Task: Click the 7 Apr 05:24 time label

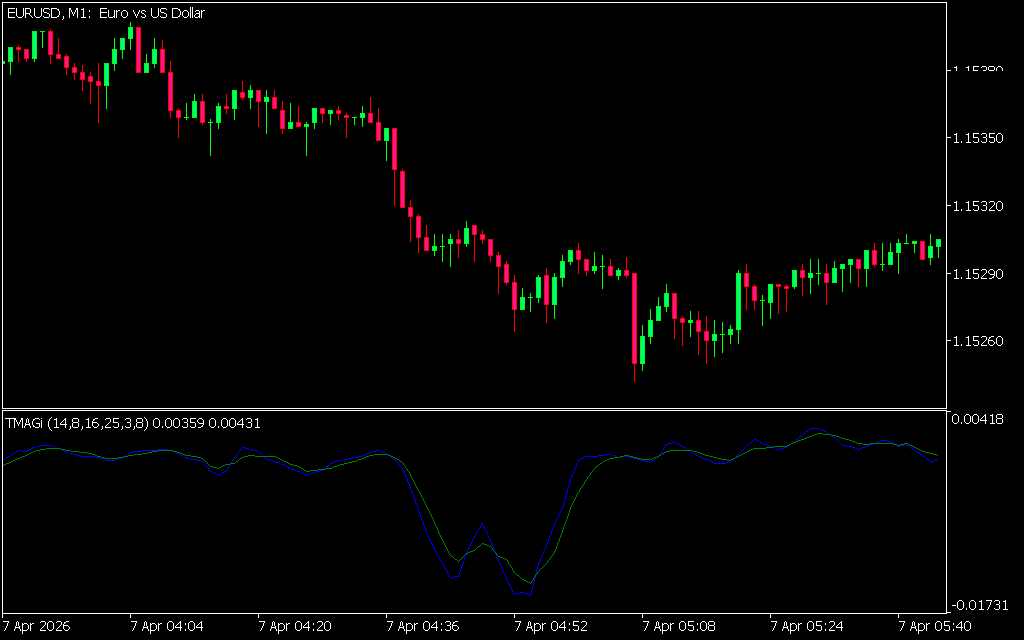Action: [x=807, y=627]
